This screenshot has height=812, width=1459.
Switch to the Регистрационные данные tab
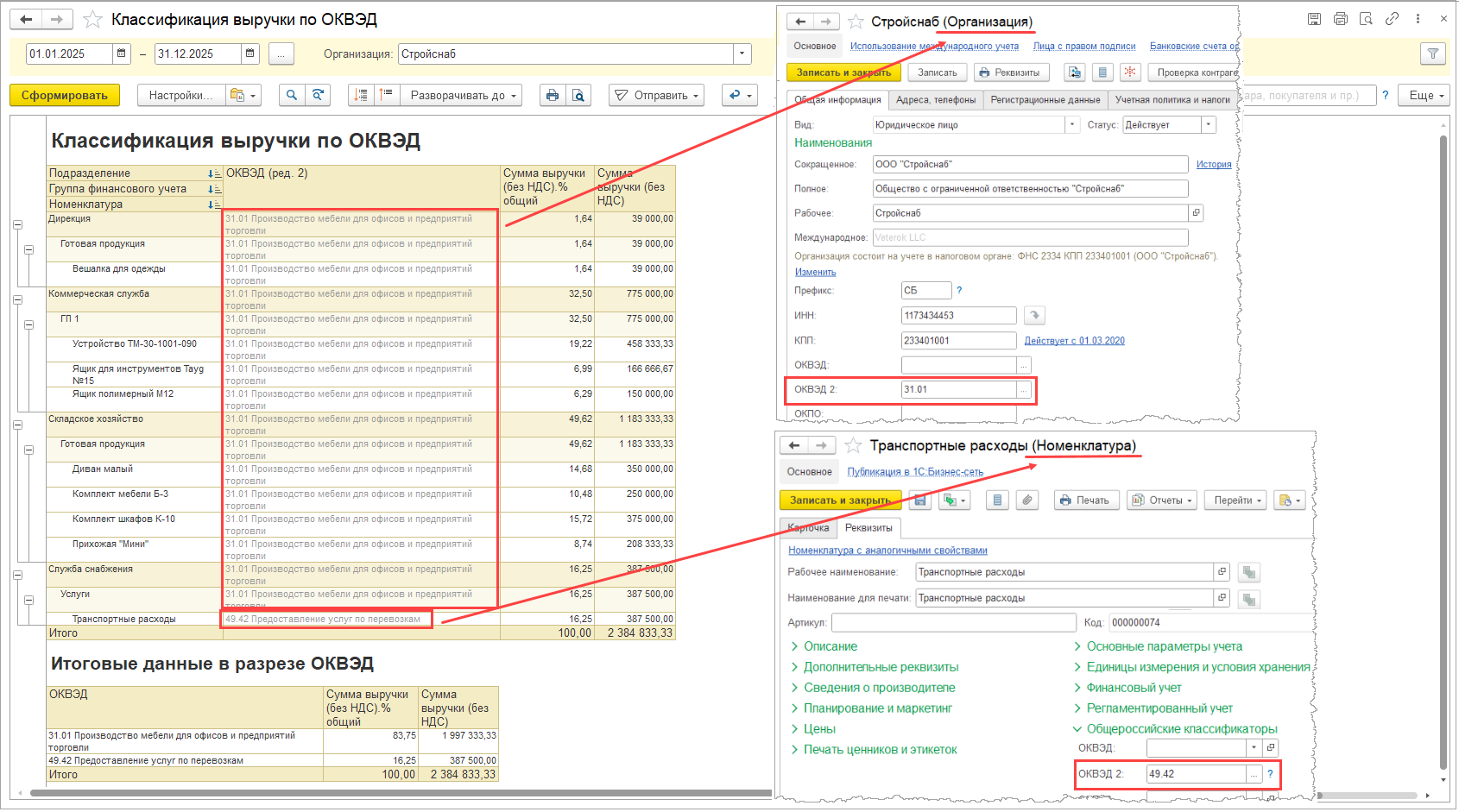tap(1045, 100)
